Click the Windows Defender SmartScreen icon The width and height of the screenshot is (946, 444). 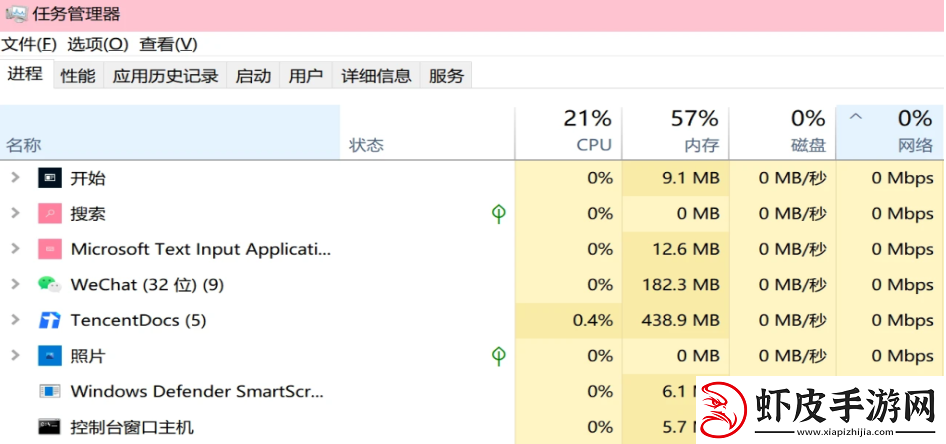[49, 391]
